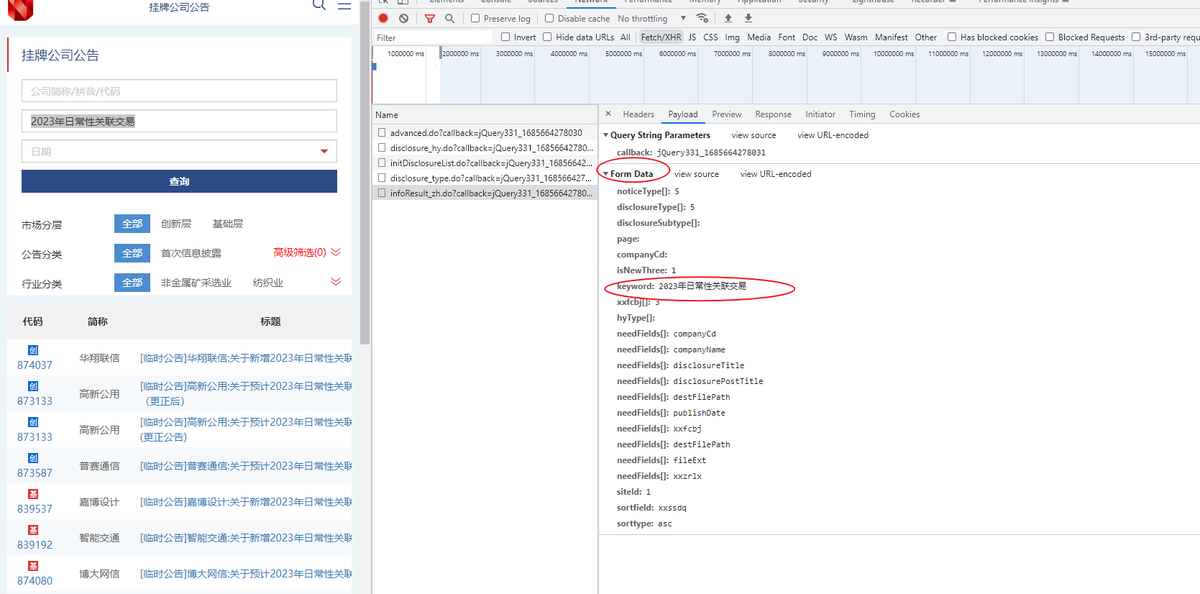Image resolution: width=1200 pixels, height=594 pixels.
Task: Click view URL-encoded for Query String Parameters
Action: 833,135
